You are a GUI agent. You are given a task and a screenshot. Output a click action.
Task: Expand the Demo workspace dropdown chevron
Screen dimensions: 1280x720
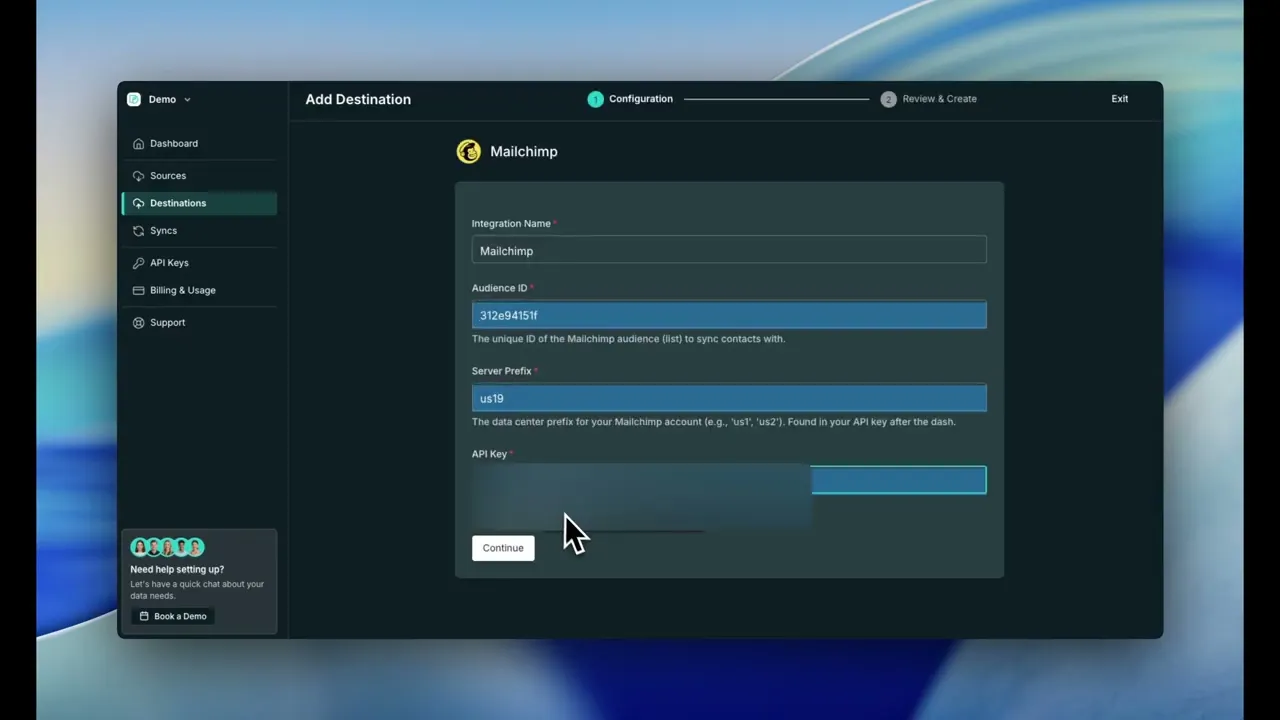pyautogui.click(x=187, y=100)
